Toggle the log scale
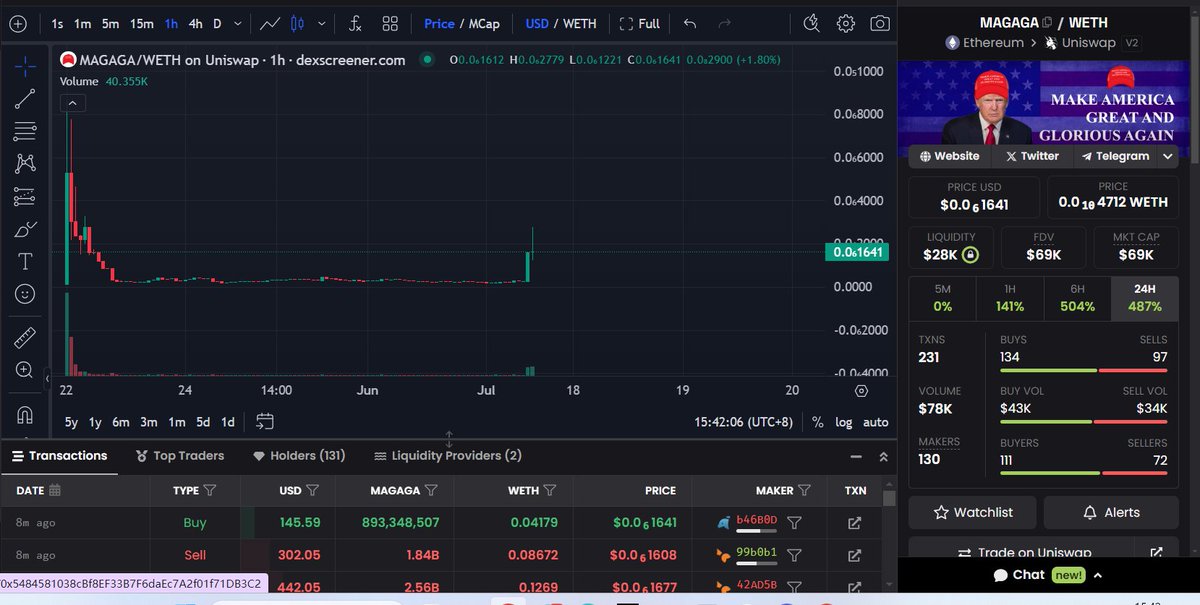Image resolution: width=1200 pixels, height=605 pixels. [x=844, y=422]
